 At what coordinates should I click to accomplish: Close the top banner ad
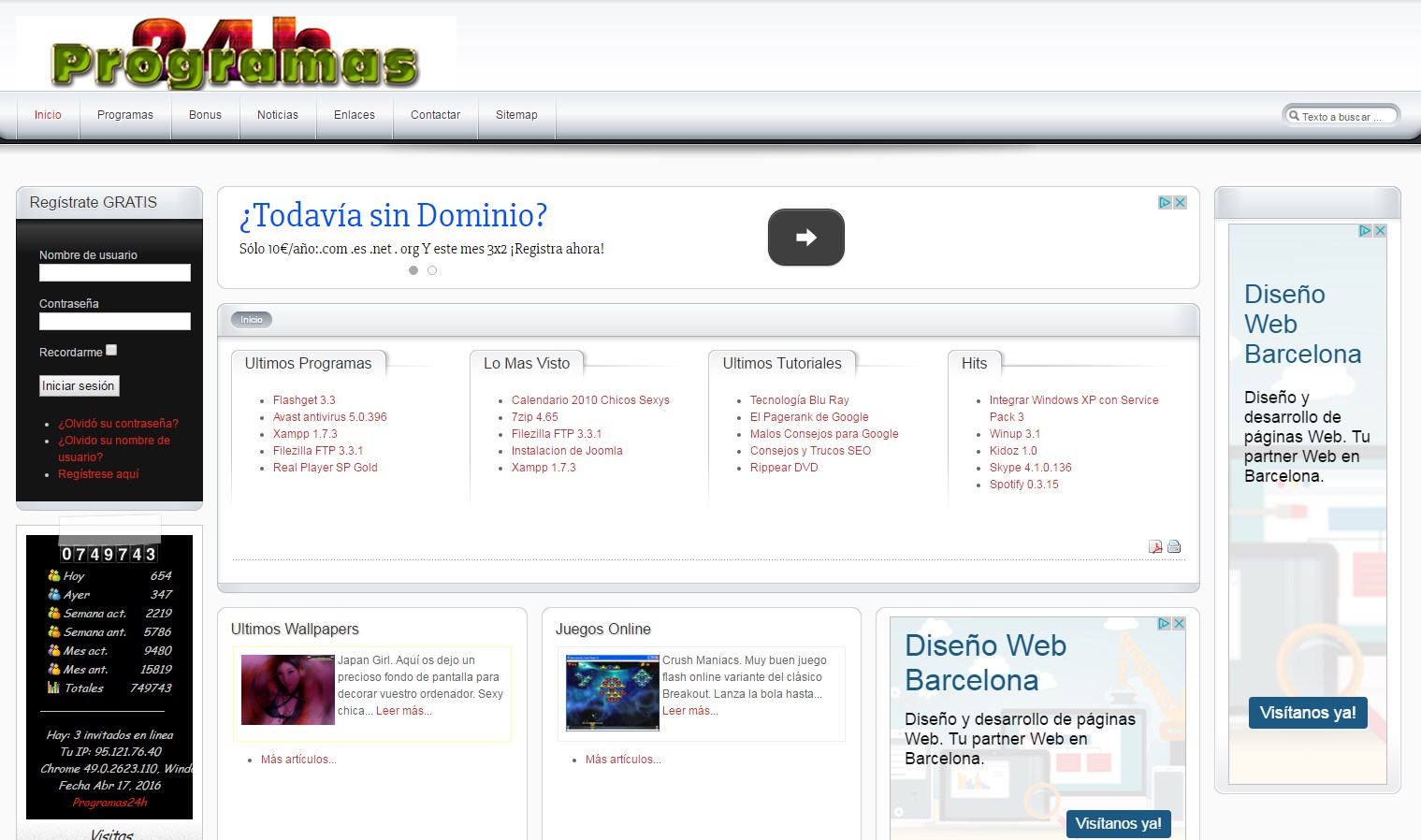(x=1181, y=202)
